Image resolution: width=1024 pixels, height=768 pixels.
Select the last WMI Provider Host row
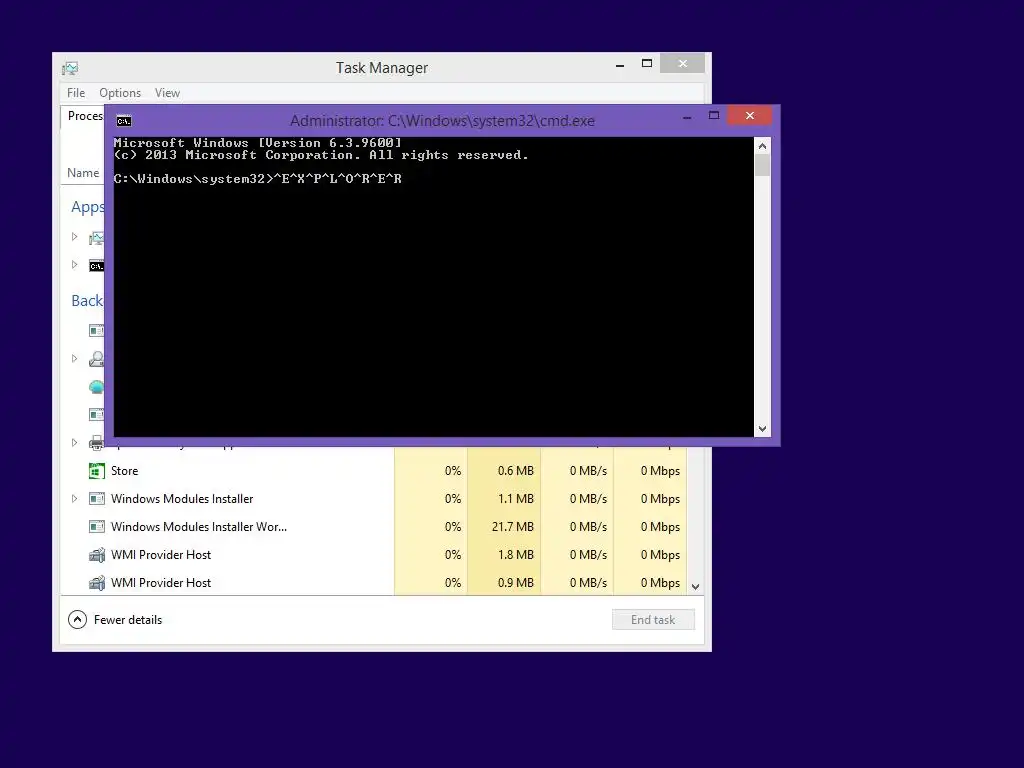[x=374, y=583]
